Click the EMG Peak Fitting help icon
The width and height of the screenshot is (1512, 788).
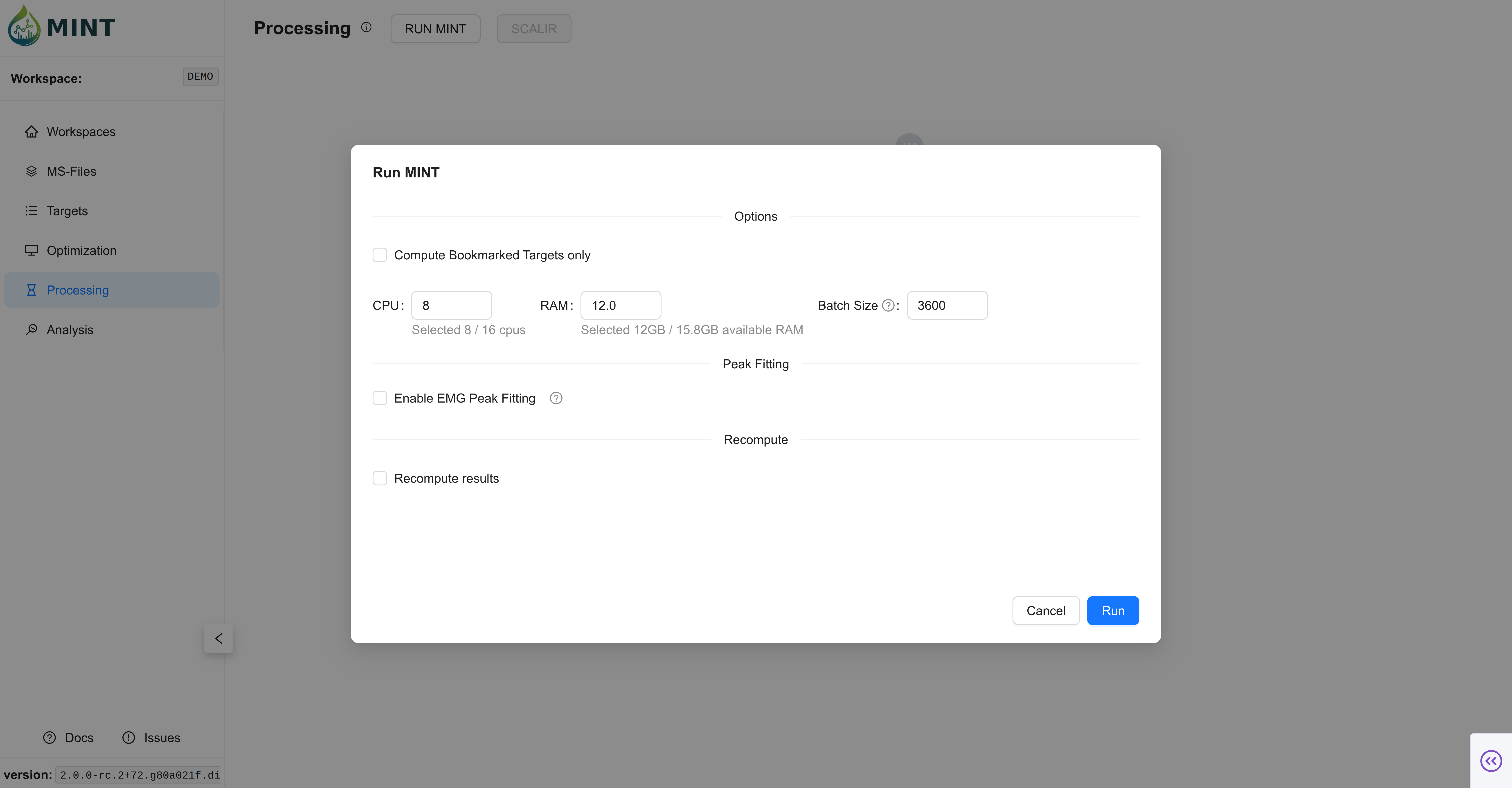556,398
